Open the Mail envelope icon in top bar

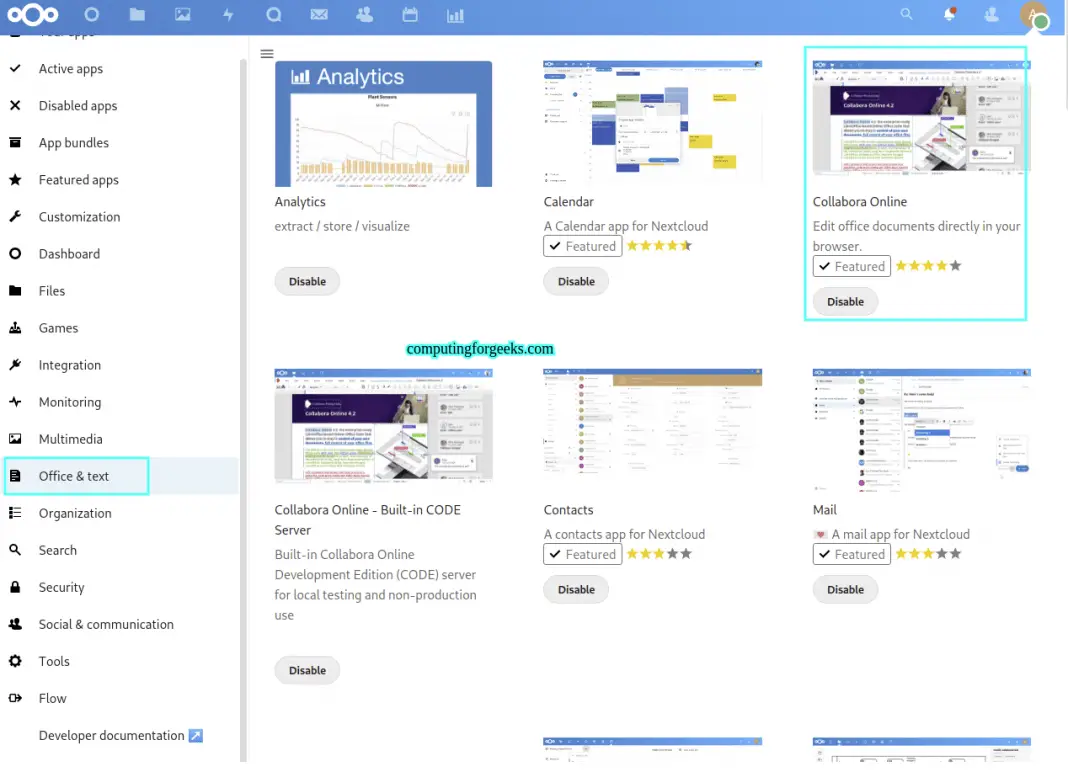pos(319,15)
